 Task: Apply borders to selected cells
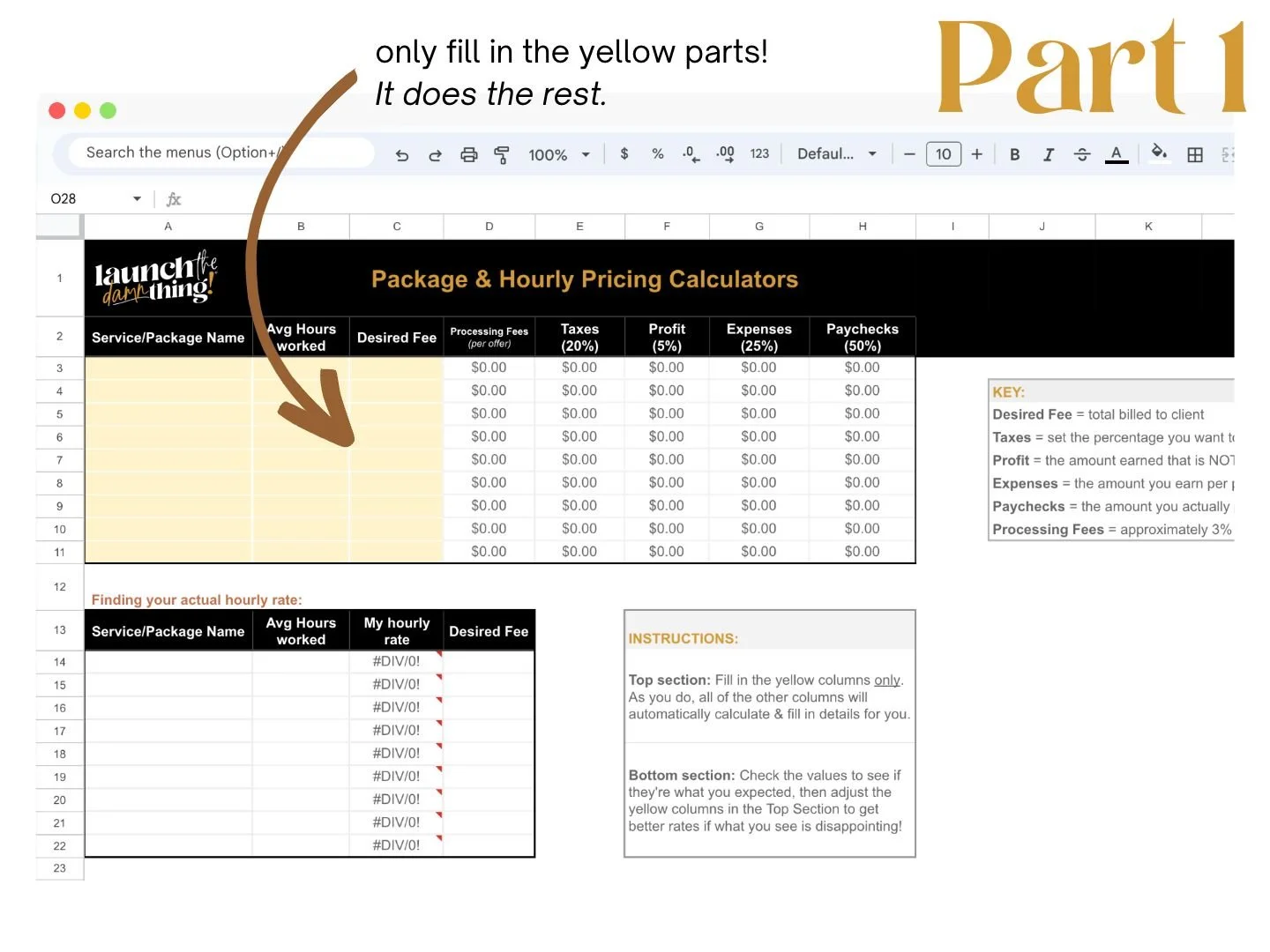[1195, 154]
